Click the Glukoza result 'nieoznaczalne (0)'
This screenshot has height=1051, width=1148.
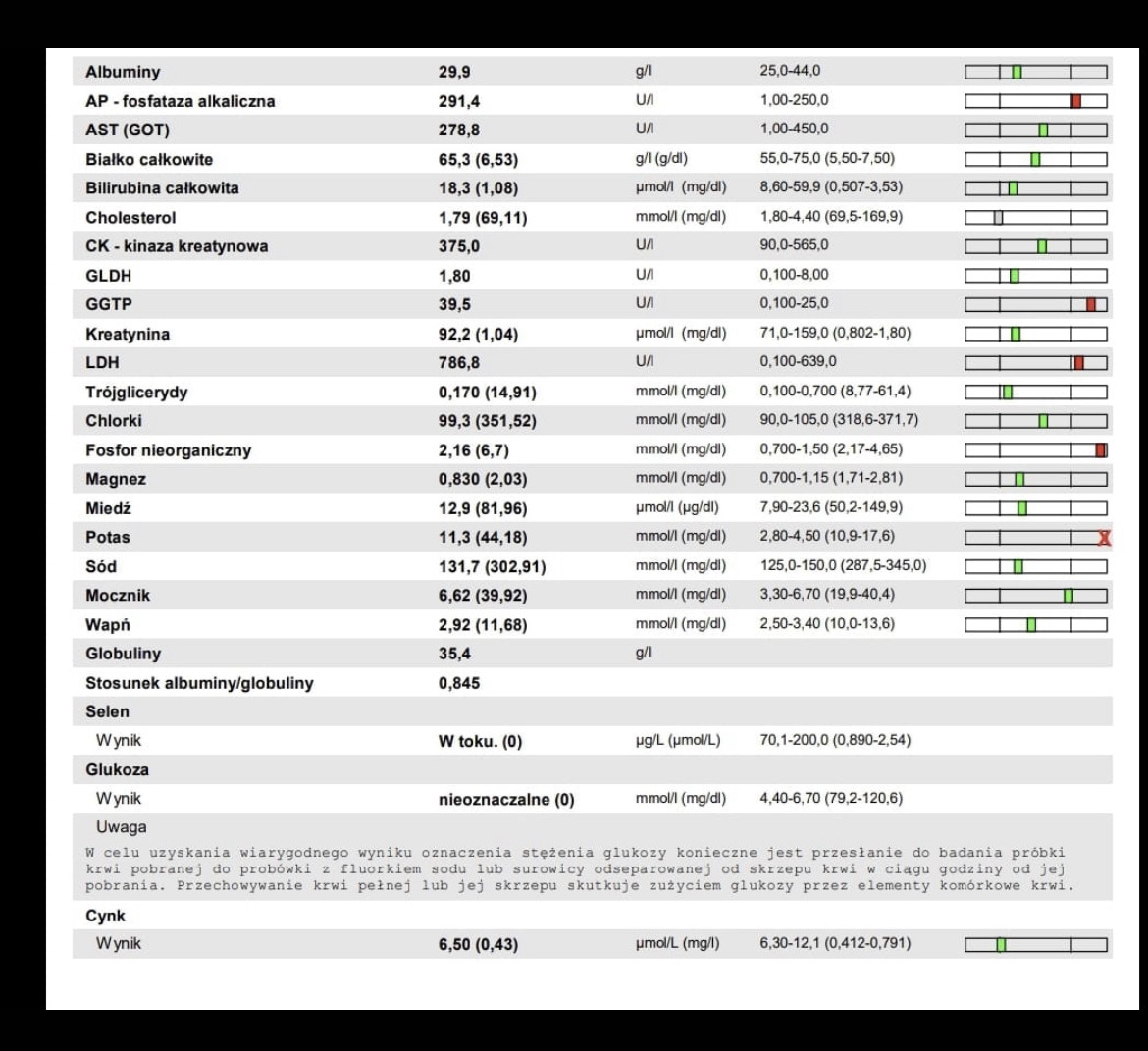tap(506, 800)
